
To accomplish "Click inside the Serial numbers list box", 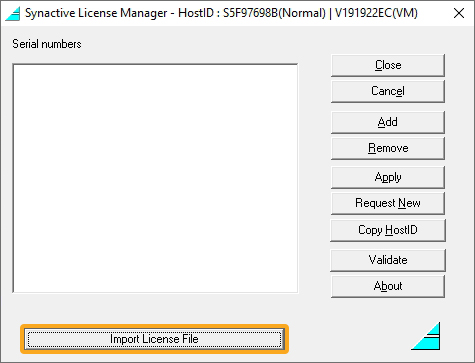I will click(155, 178).
